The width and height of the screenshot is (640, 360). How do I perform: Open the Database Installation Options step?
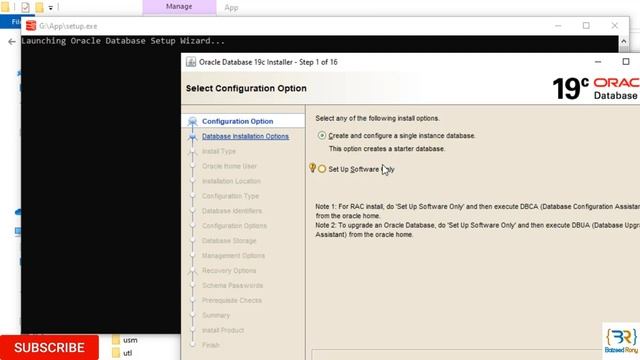[245, 136]
